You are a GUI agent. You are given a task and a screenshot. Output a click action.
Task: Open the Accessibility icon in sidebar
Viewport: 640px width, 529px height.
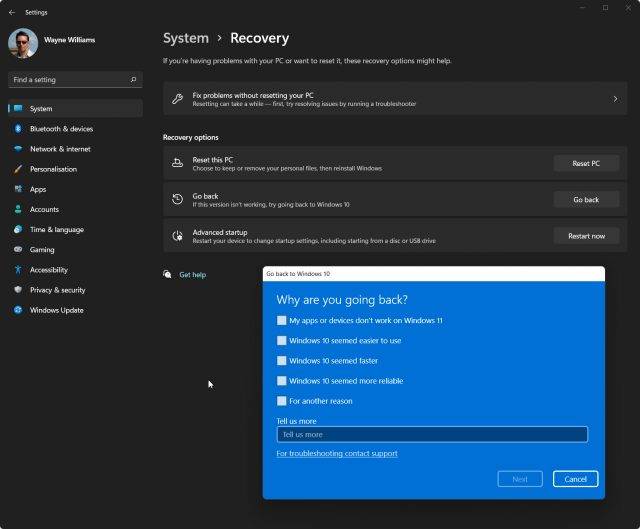tap(17, 270)
